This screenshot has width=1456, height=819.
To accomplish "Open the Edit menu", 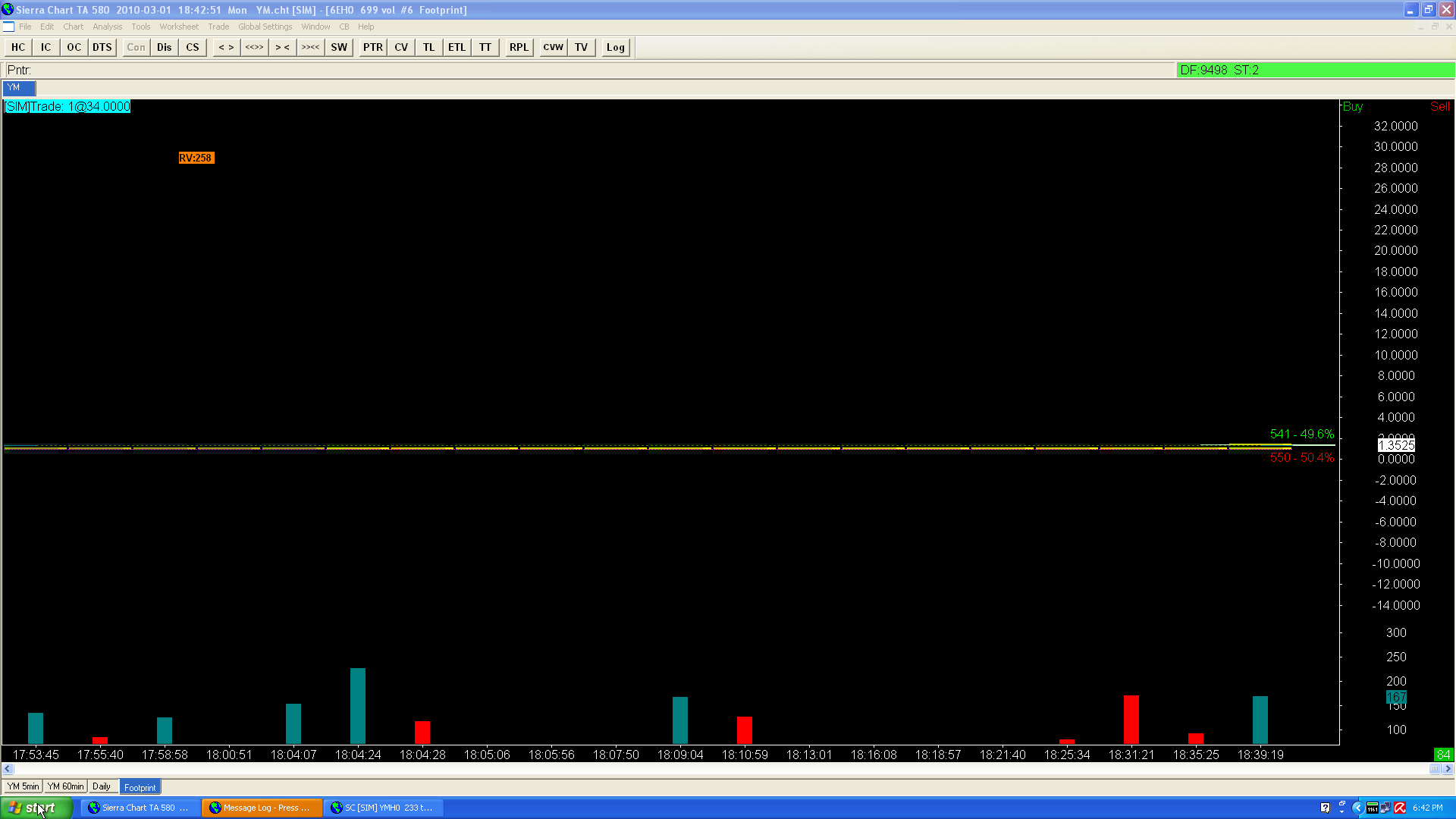I will tap(47, 27).
